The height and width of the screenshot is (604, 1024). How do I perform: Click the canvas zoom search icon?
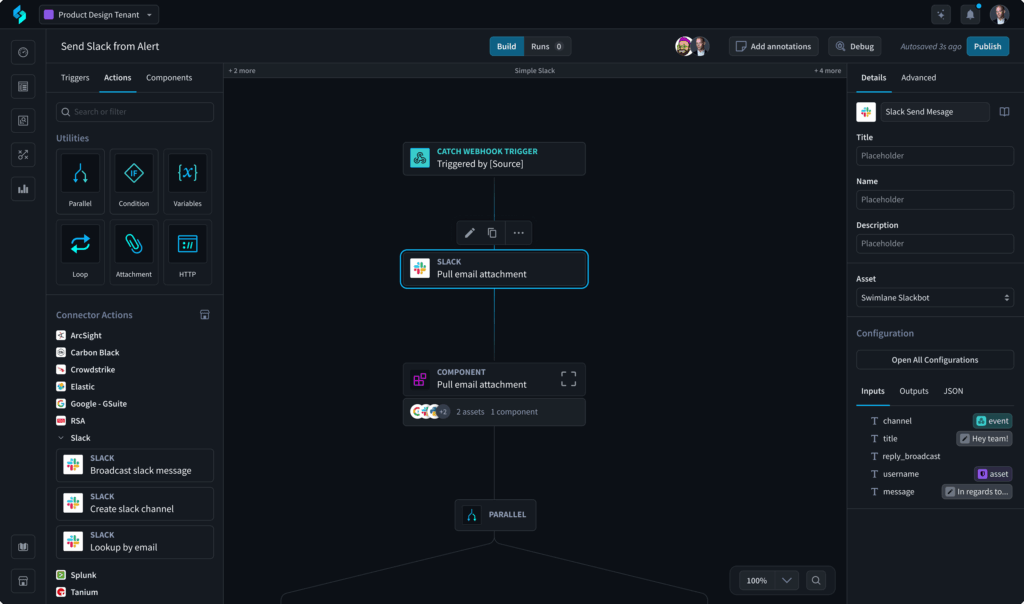tap(817, 580)
